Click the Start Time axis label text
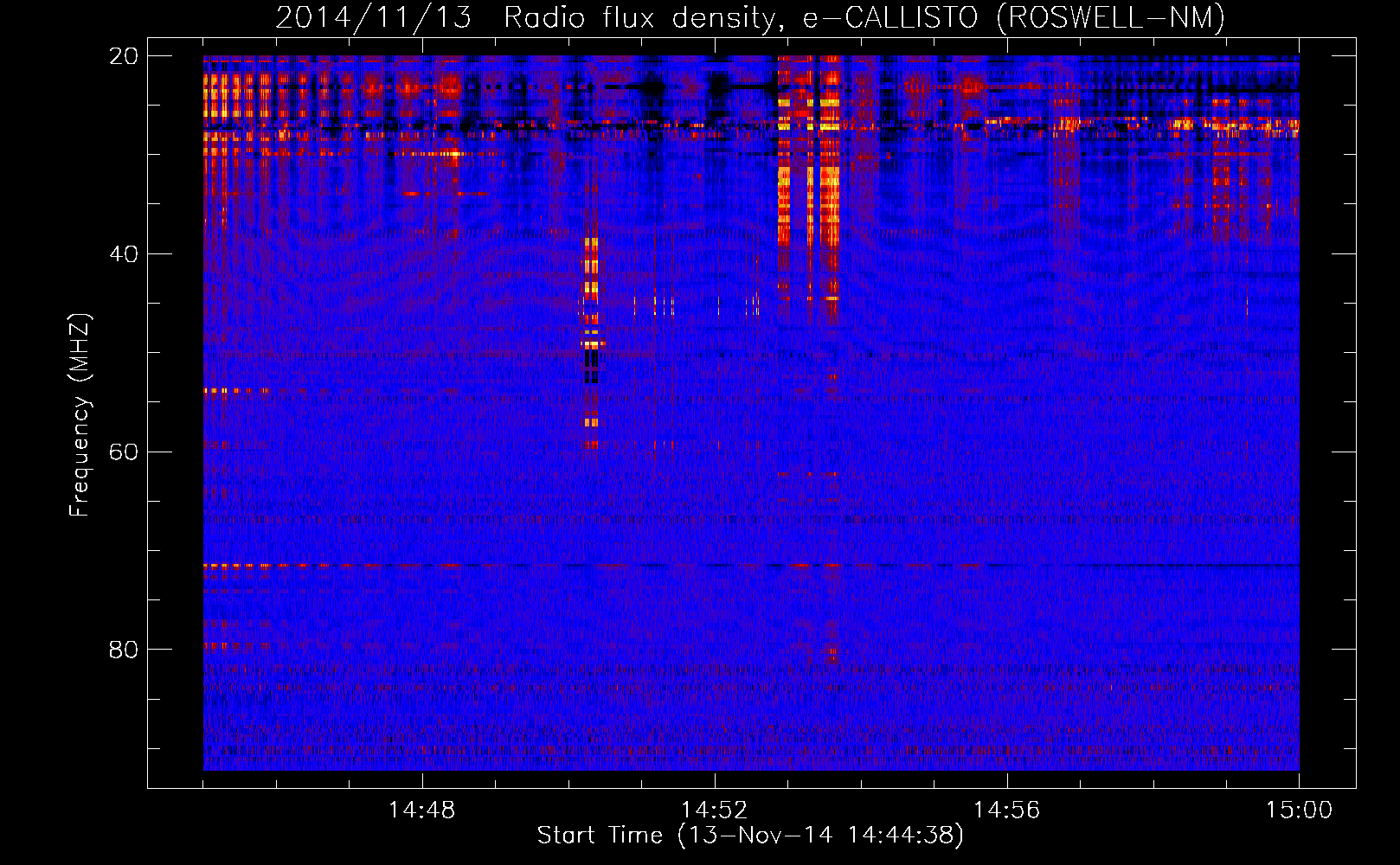1400x865 pixels. 750,836
